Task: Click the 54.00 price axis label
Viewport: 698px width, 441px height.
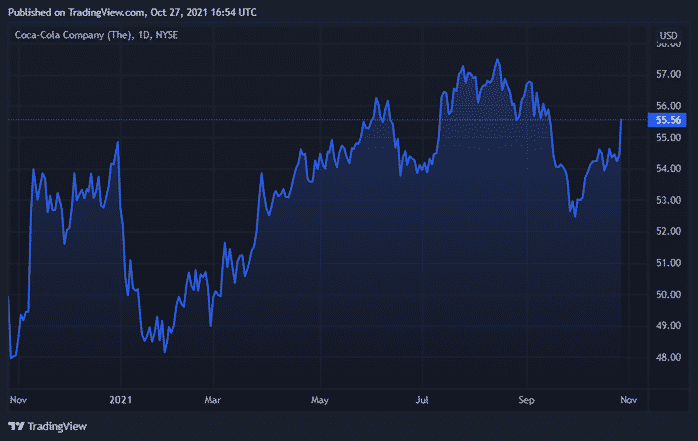Action: 669,169
